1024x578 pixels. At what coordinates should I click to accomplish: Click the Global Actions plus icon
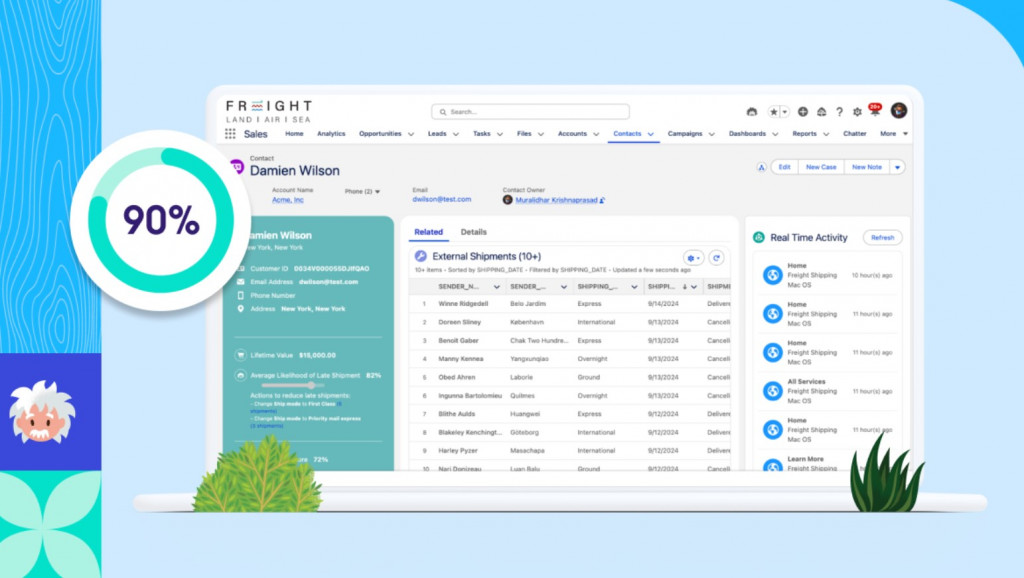[803, 112]
